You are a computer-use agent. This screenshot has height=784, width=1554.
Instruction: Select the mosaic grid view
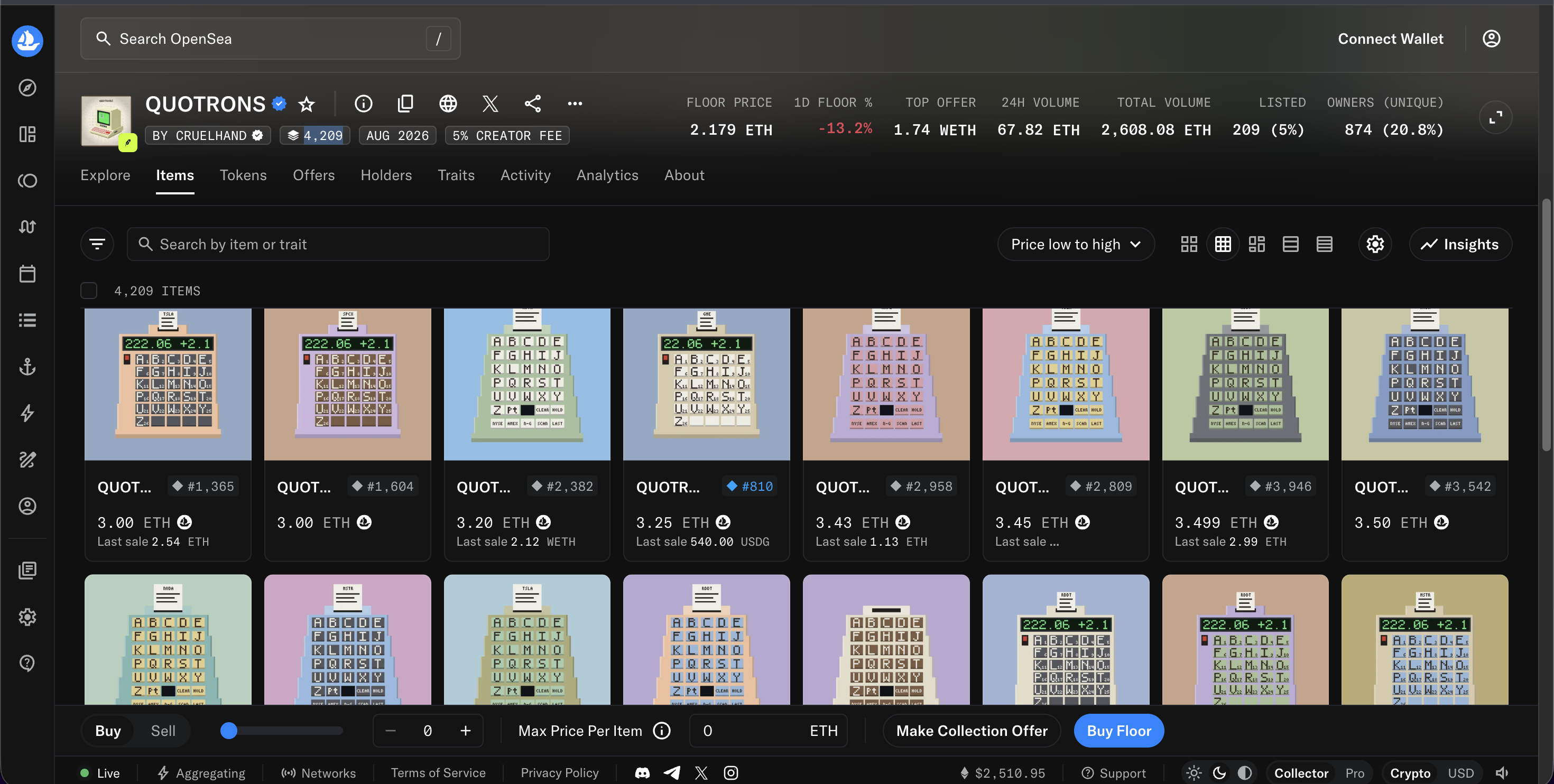pyautogui.click(x=1256, y=244)
